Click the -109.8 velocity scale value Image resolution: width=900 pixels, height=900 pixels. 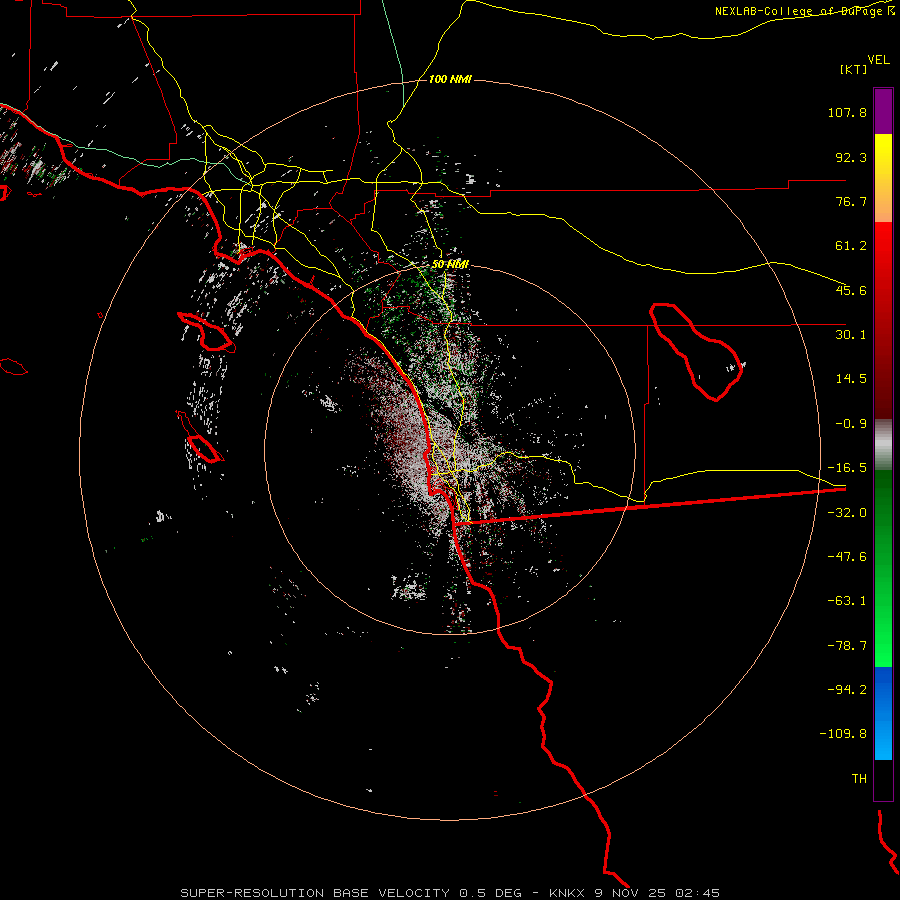coord(843,734)
